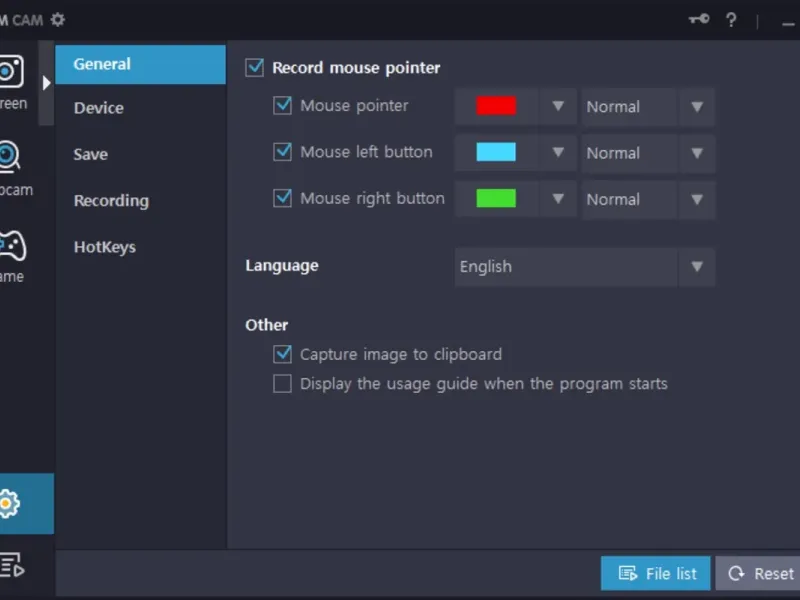Click the red mouse pointer color swatch

(496, 106)
